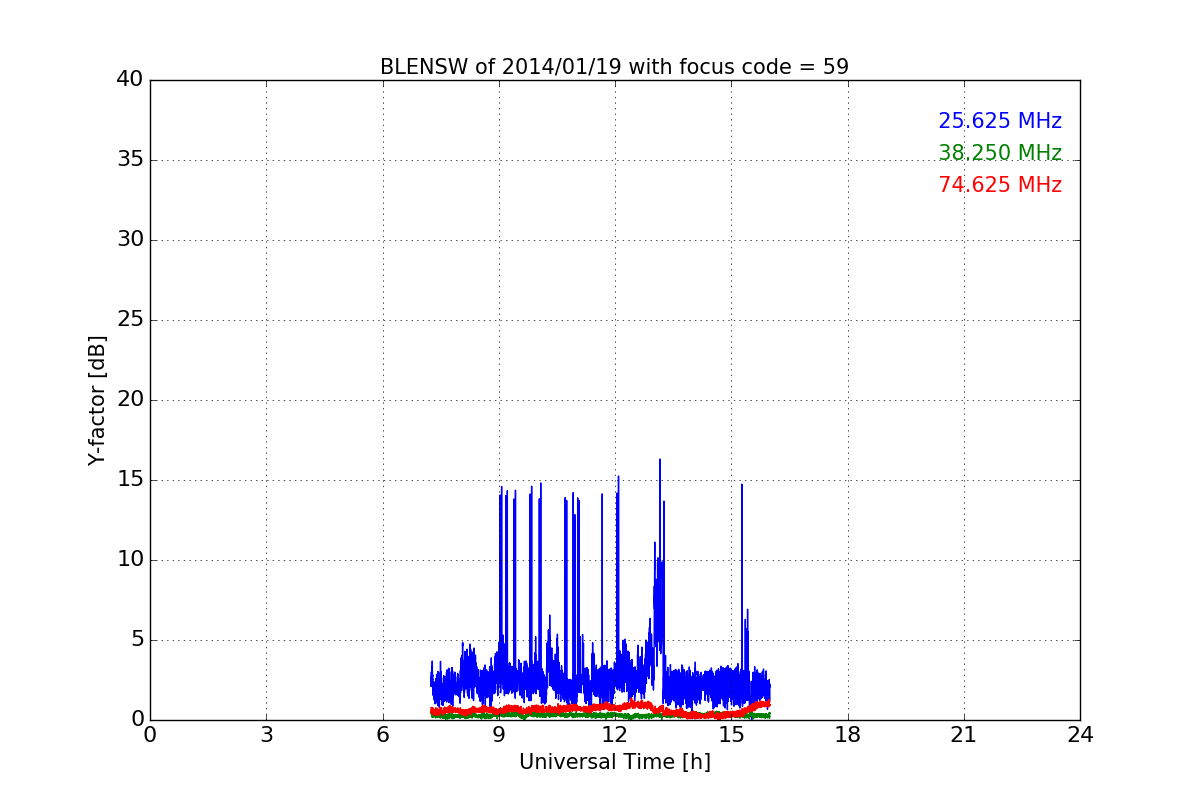This screenshot has height=800, width=1200.
Task: Select the green '38.250 MHz' legend label
Action: 1000,153
